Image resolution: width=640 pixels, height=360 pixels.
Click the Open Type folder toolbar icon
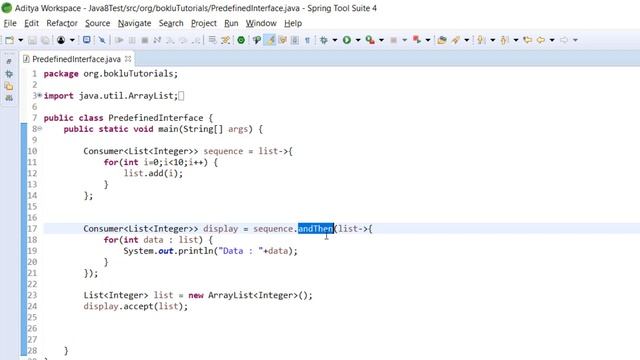pyautogui.click(x=442, y=40)
